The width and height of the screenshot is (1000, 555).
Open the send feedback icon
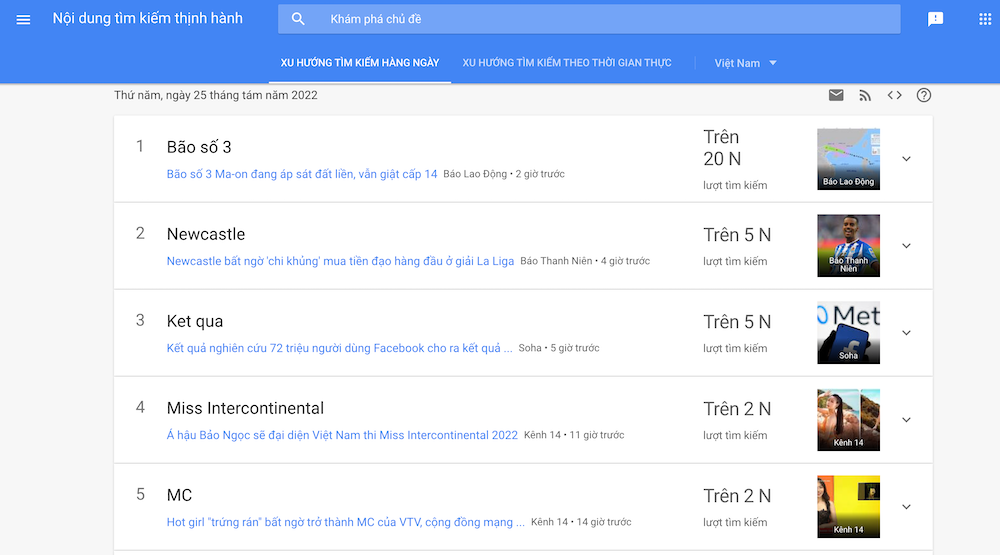click(x=935, y=19)
